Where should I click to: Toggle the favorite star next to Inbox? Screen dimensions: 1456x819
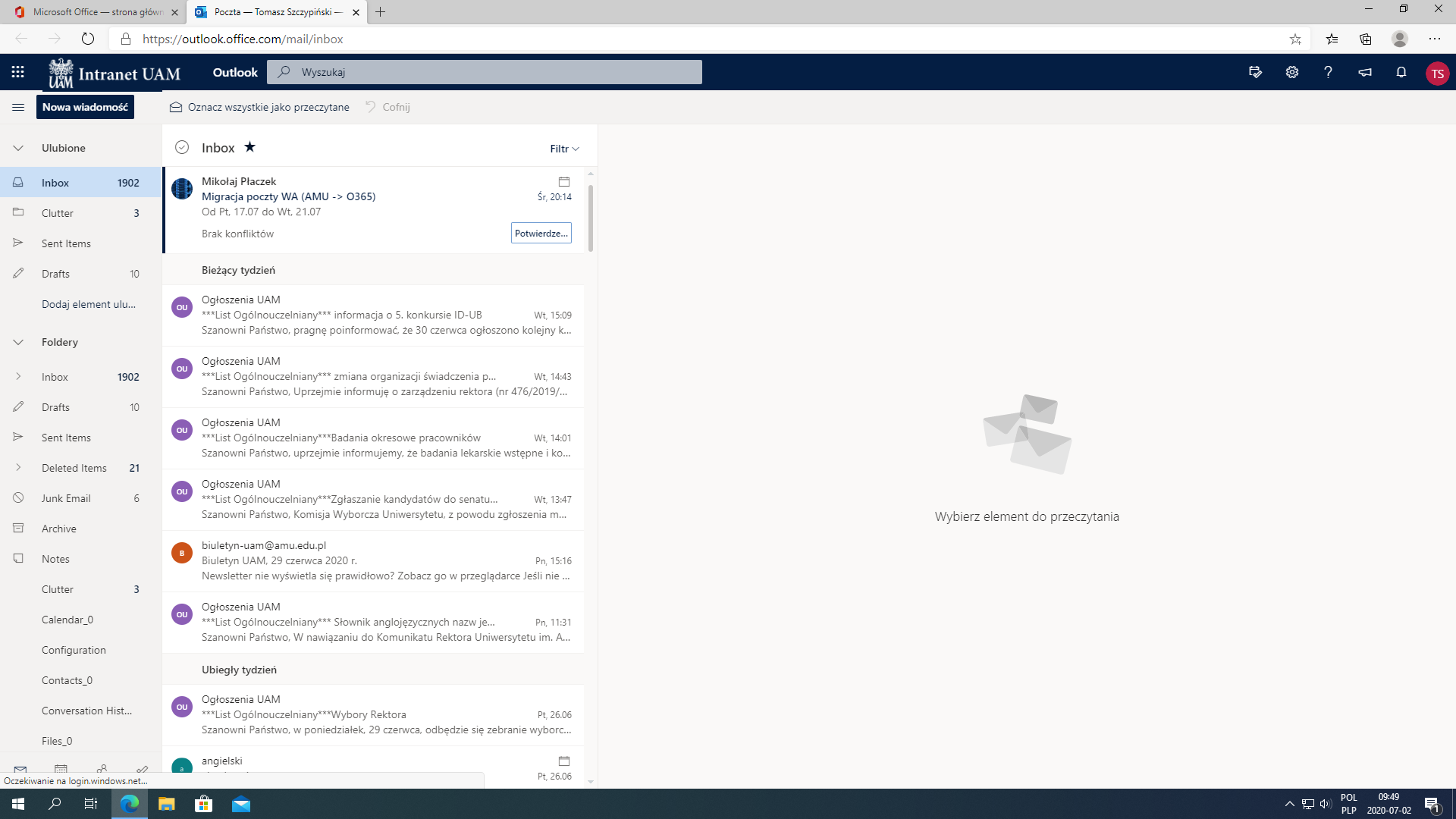(249, 147)
